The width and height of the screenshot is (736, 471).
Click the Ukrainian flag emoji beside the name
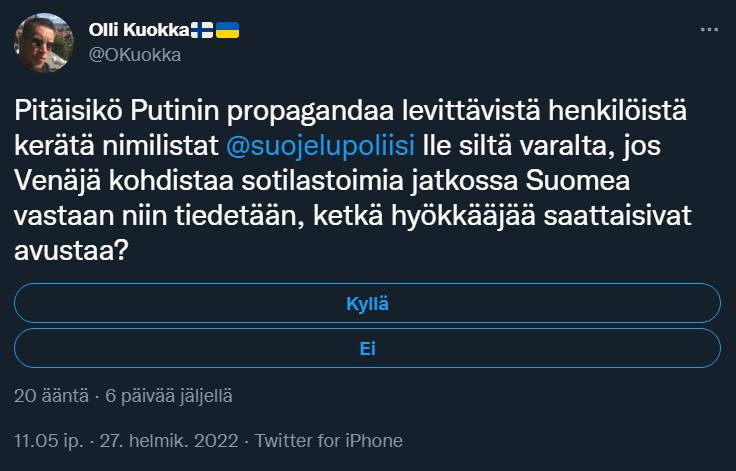228,31
